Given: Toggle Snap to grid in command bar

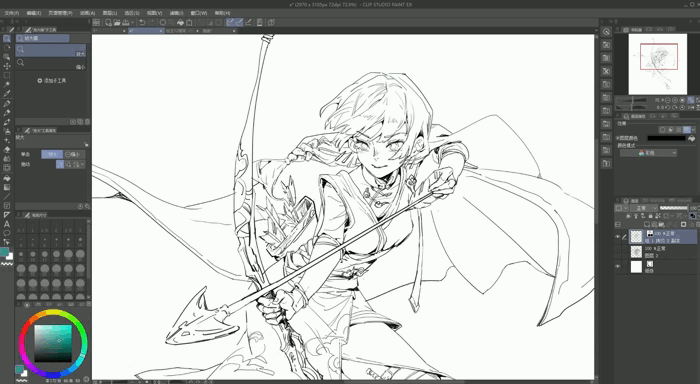Looking at the screenshot, I should tap(248, 22).
